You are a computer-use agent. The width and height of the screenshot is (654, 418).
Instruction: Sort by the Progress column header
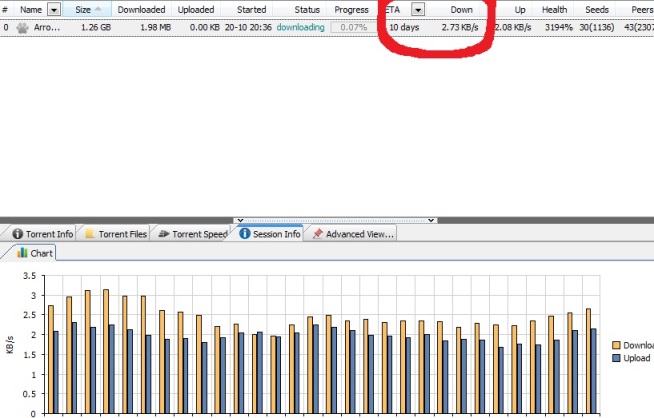pyautogui.click(x=351, y=9)
